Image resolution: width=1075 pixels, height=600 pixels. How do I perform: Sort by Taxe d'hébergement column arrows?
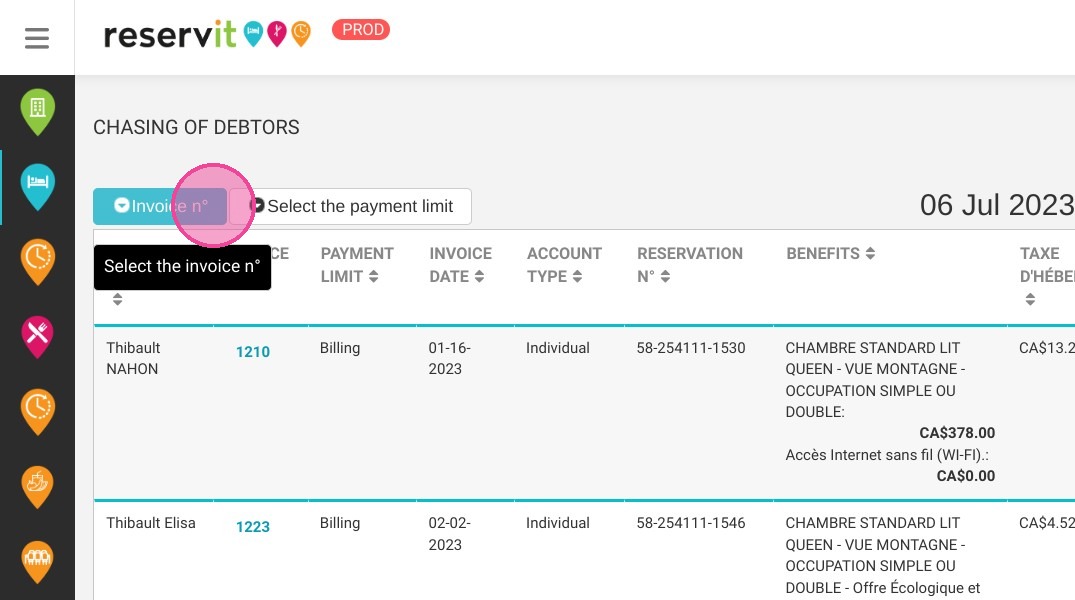click(1030, 299)
